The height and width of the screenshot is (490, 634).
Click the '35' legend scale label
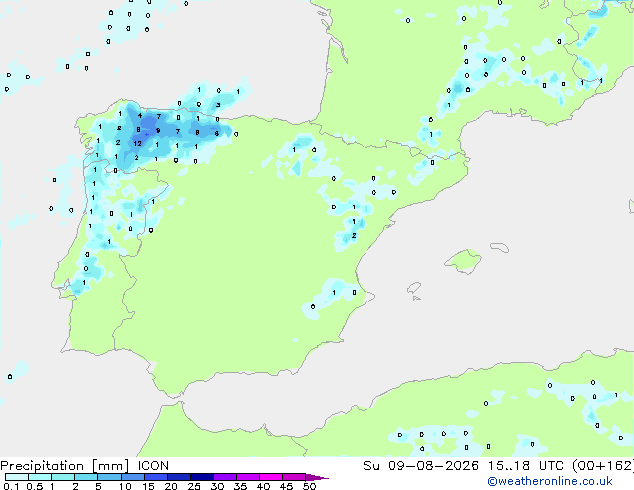coord(240,486)
